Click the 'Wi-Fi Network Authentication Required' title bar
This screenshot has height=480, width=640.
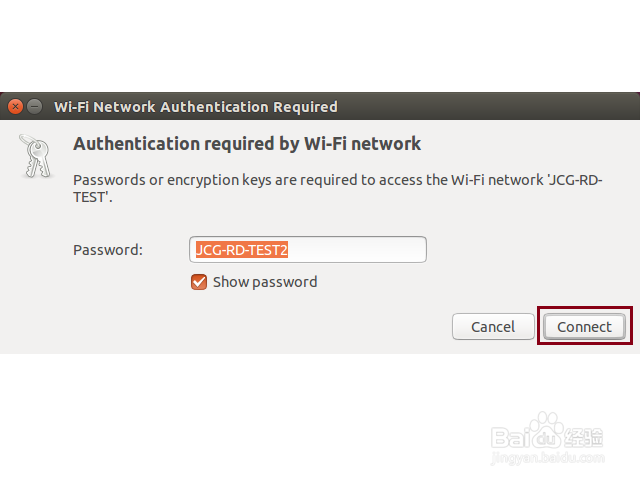point(195,106)
